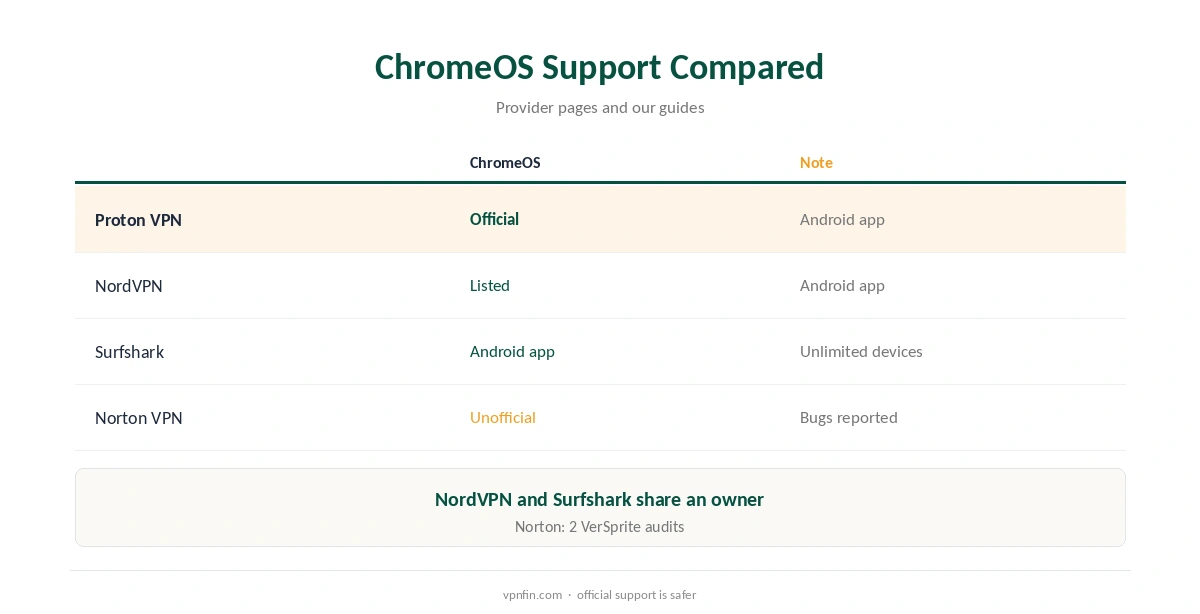Viewport: 1200px width, 614px height.
Task: Click 'Listed' status for NordVPN
Action: [x=490, y=285]
